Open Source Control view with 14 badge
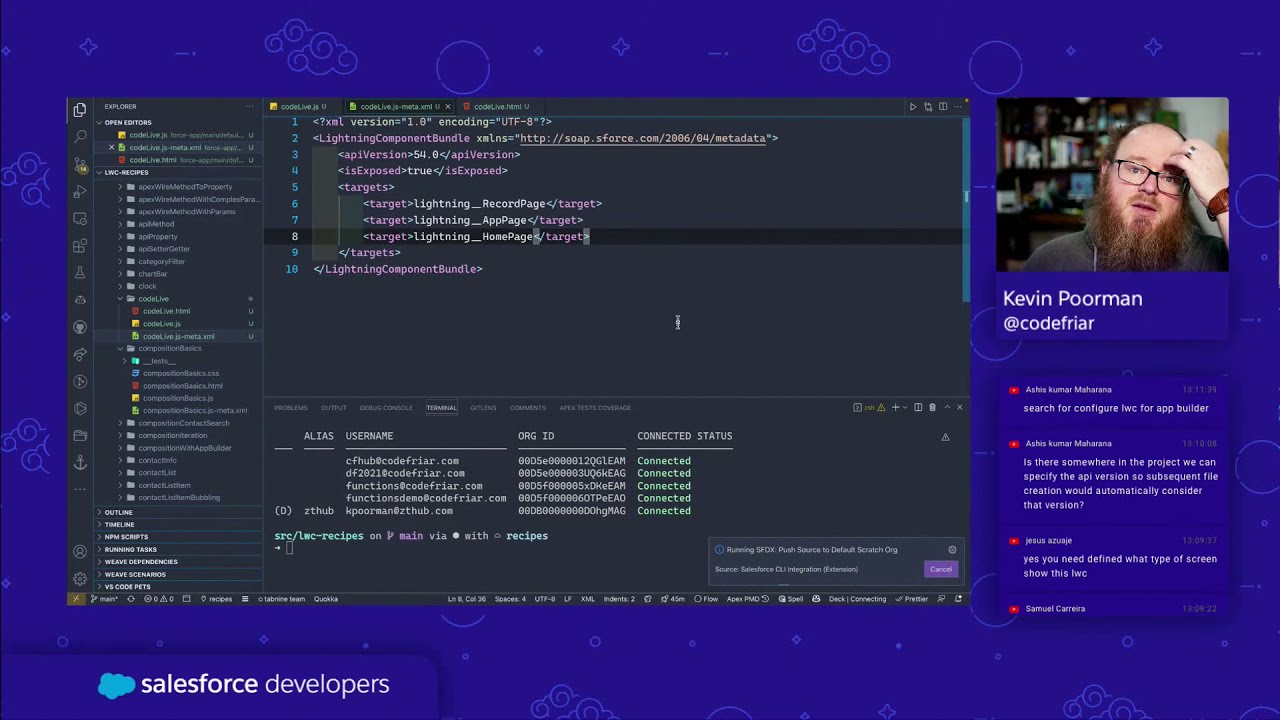The width and height of the screenshot is (1280, 720). pyautogui.click(x=80, y=164)
